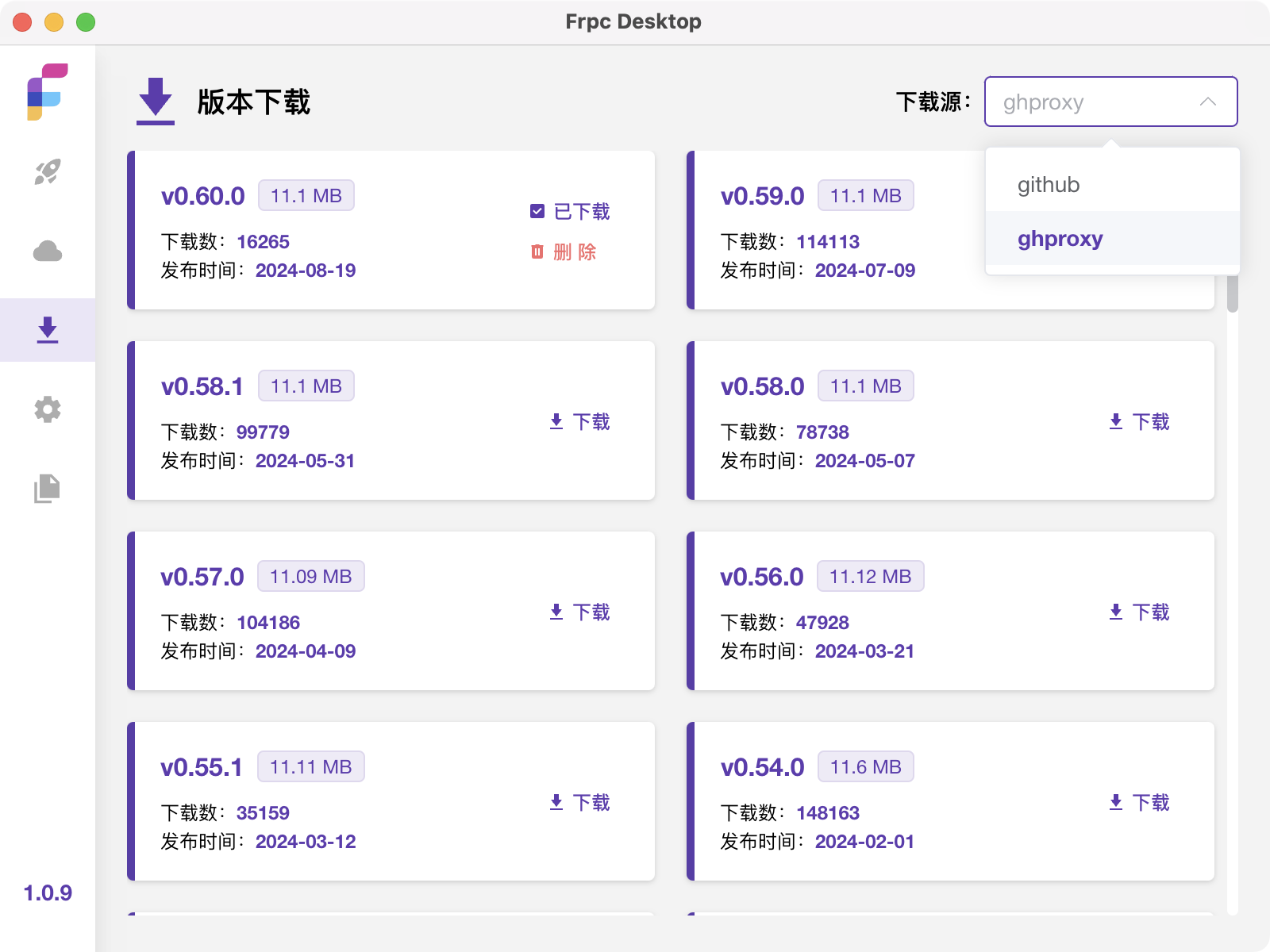Screen dimensions: 1270x952
Task: Click the release date 2024-05-07
Action: pos(865,461)
